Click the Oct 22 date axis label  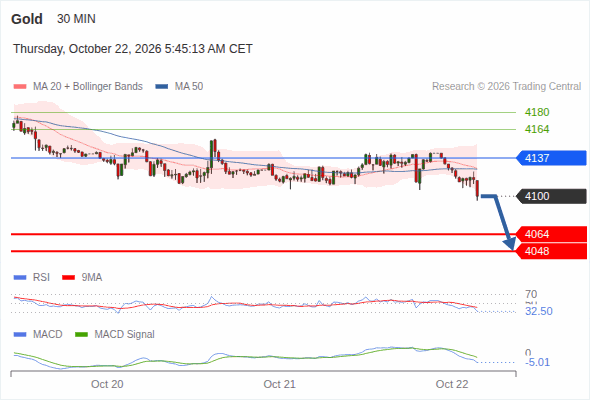(x=452, y=384)
